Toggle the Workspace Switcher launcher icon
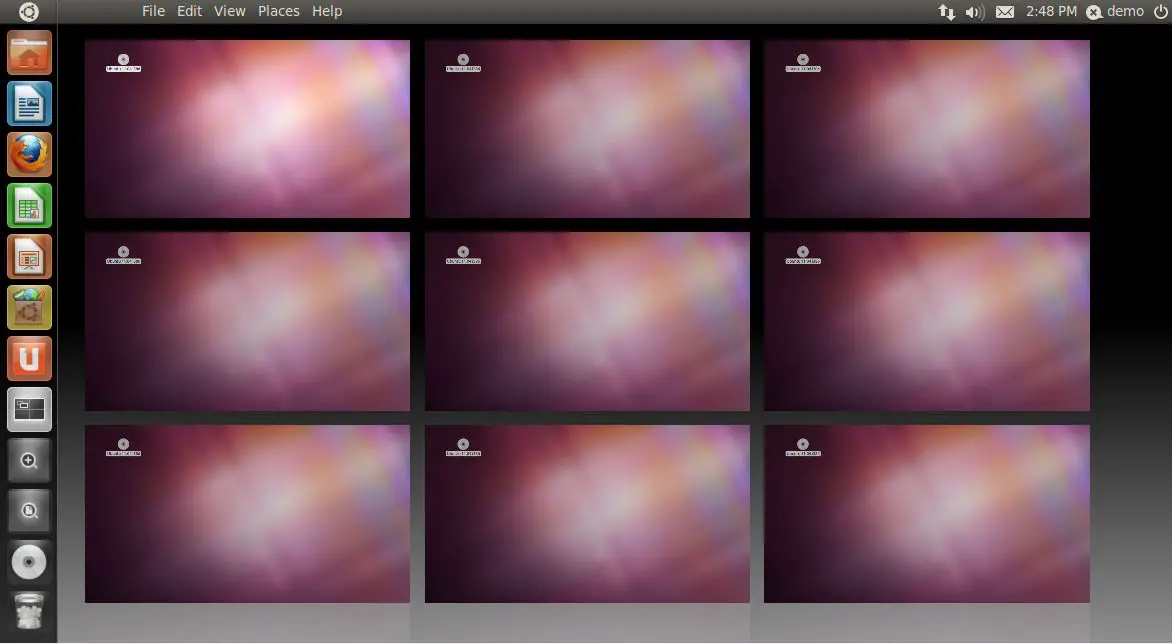This screenshot has height=644, width=1172. tap(29, 410)
